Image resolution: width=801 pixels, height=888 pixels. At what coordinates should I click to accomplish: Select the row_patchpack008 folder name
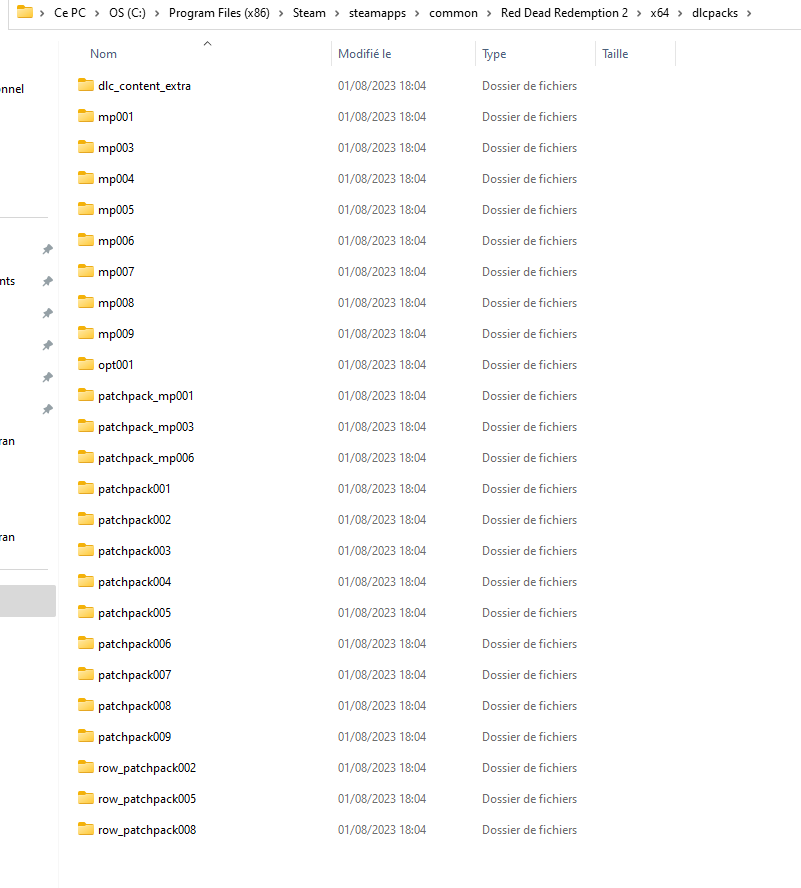tap(147, 830)
